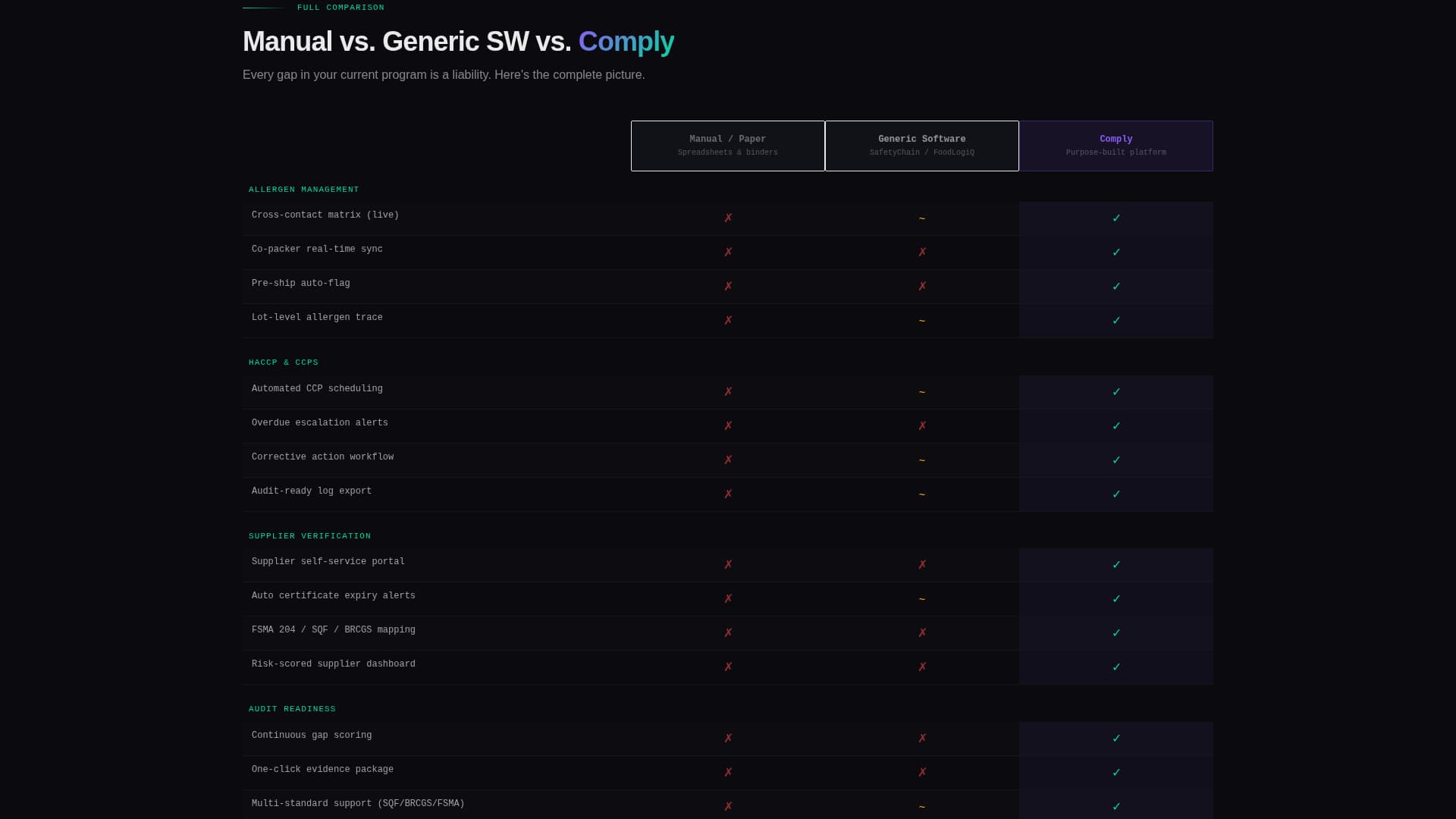Select the Generic Software column header

pyautogui.click(x=922, y=146)
